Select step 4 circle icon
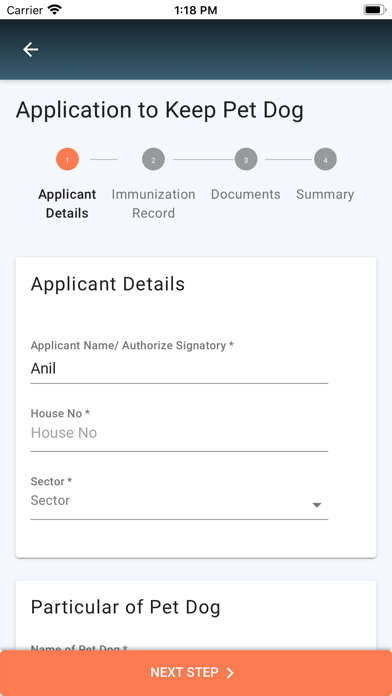The width and height of the screenshot is (392, 696). coord(325,159)
